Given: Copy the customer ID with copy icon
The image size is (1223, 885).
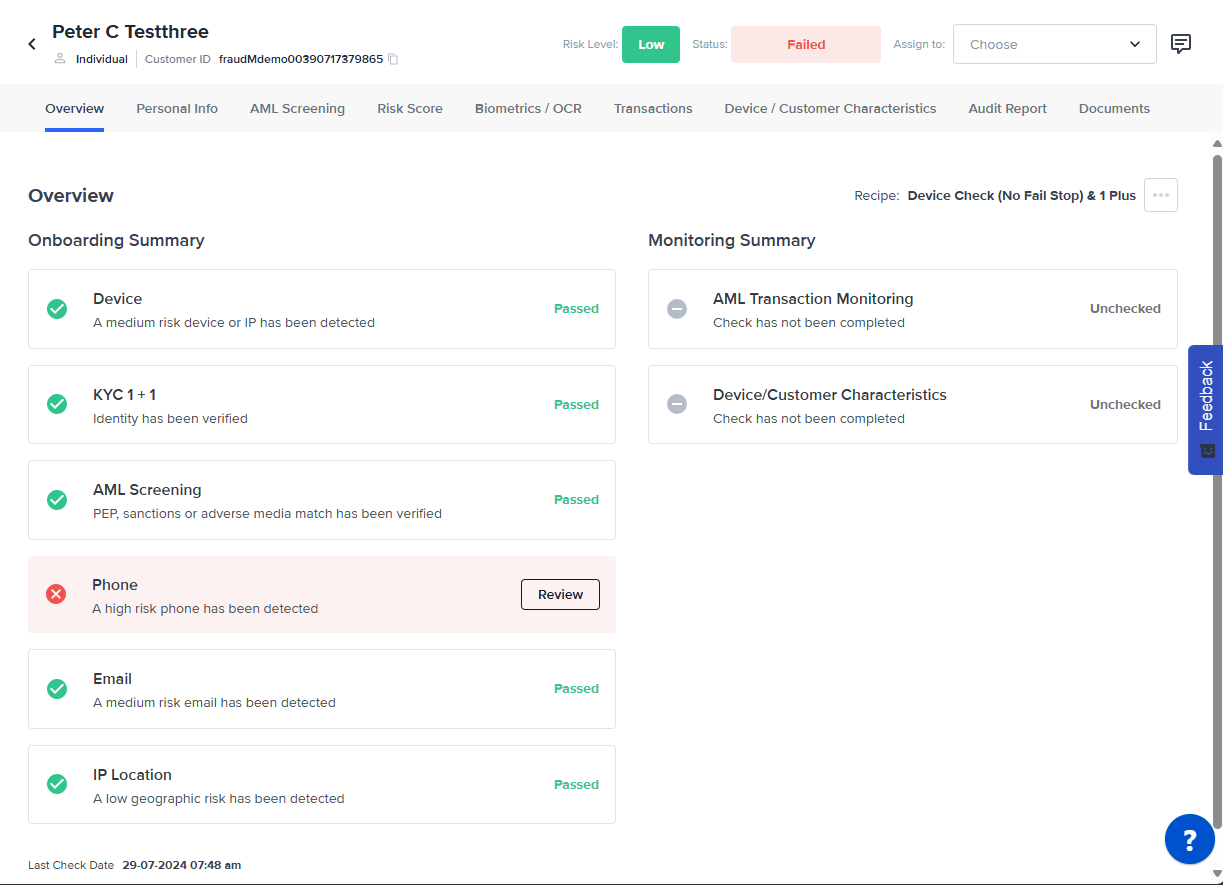Looking at the screenshot, I should click(x=393, y=59).
